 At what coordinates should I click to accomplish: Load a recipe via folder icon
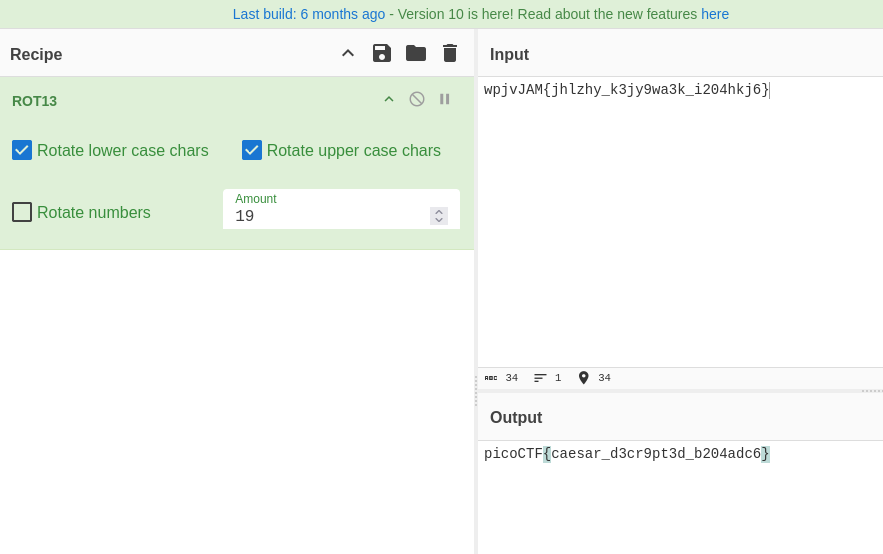click(x=416, y=53)
